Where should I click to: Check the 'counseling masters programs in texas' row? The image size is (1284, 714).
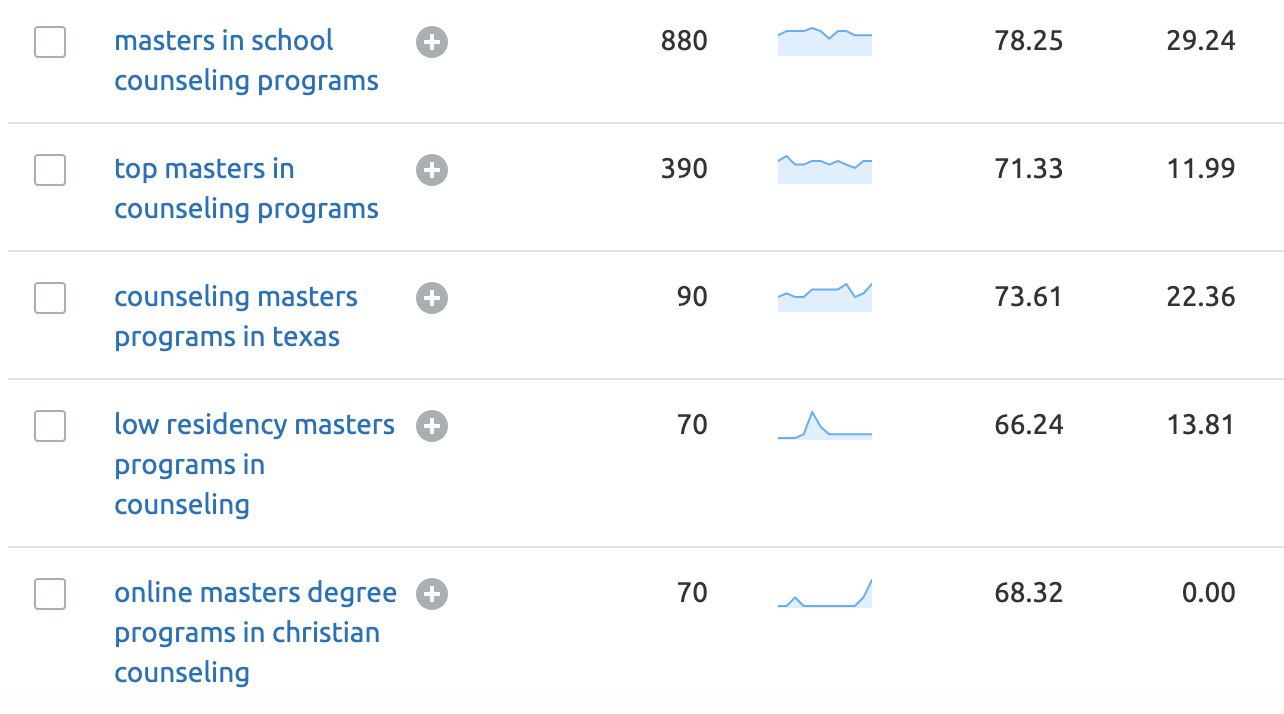pos(50,298)
